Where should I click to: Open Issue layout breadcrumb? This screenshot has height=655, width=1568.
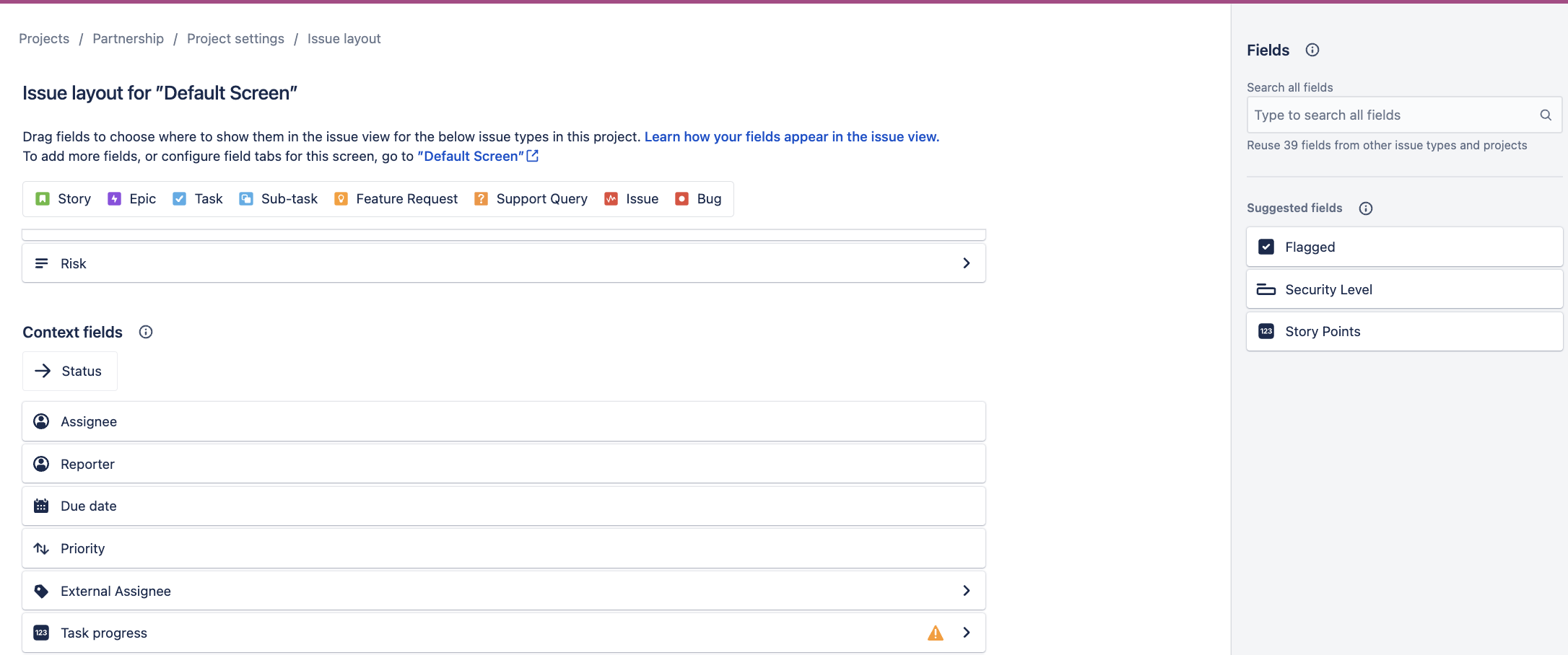click(344, 38)
